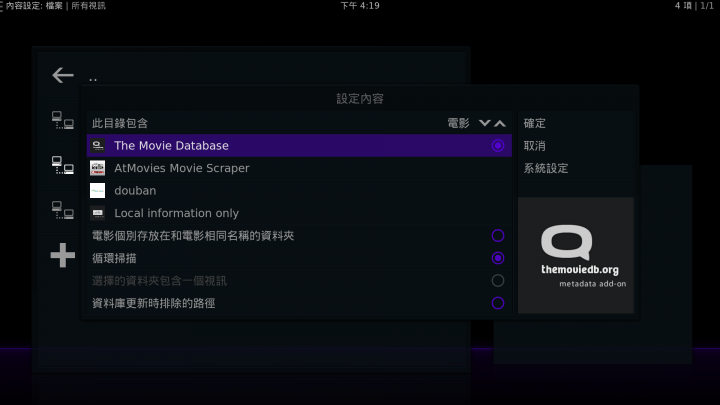Open 系統設定 button
720x405 pixels.
tap(576, 168)
